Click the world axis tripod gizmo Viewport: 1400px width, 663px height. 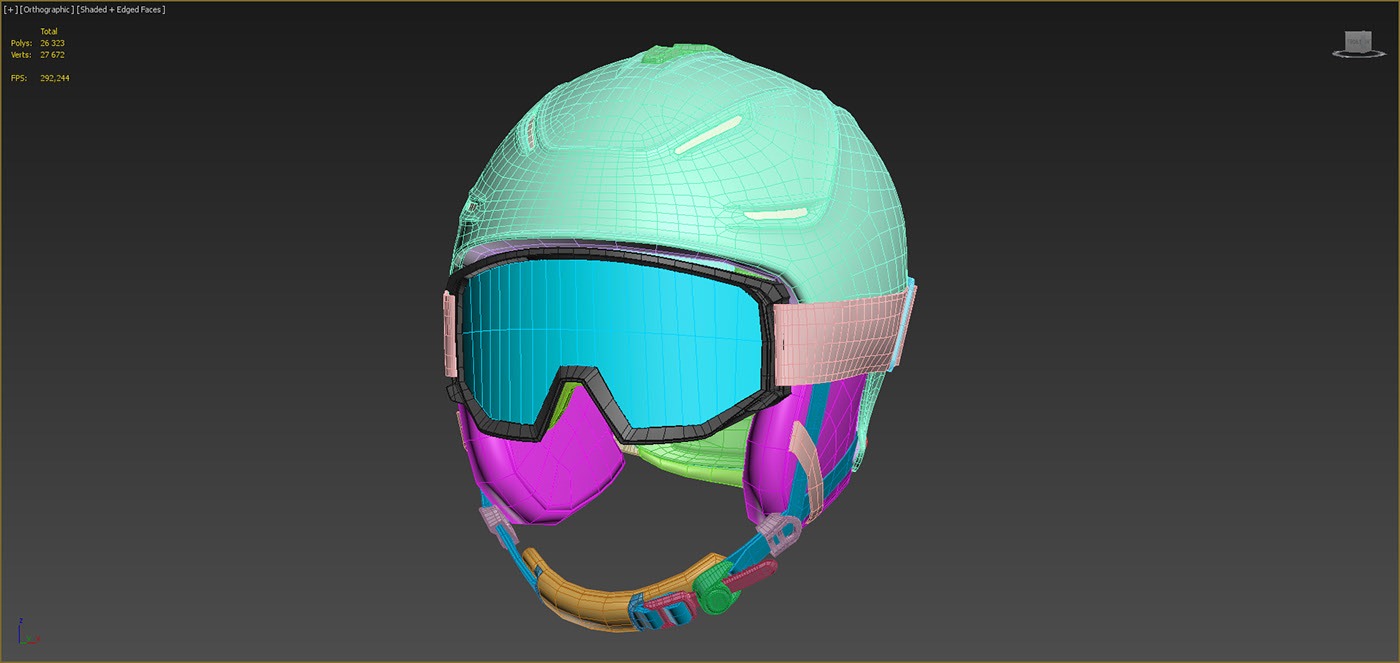click(25, 635)
